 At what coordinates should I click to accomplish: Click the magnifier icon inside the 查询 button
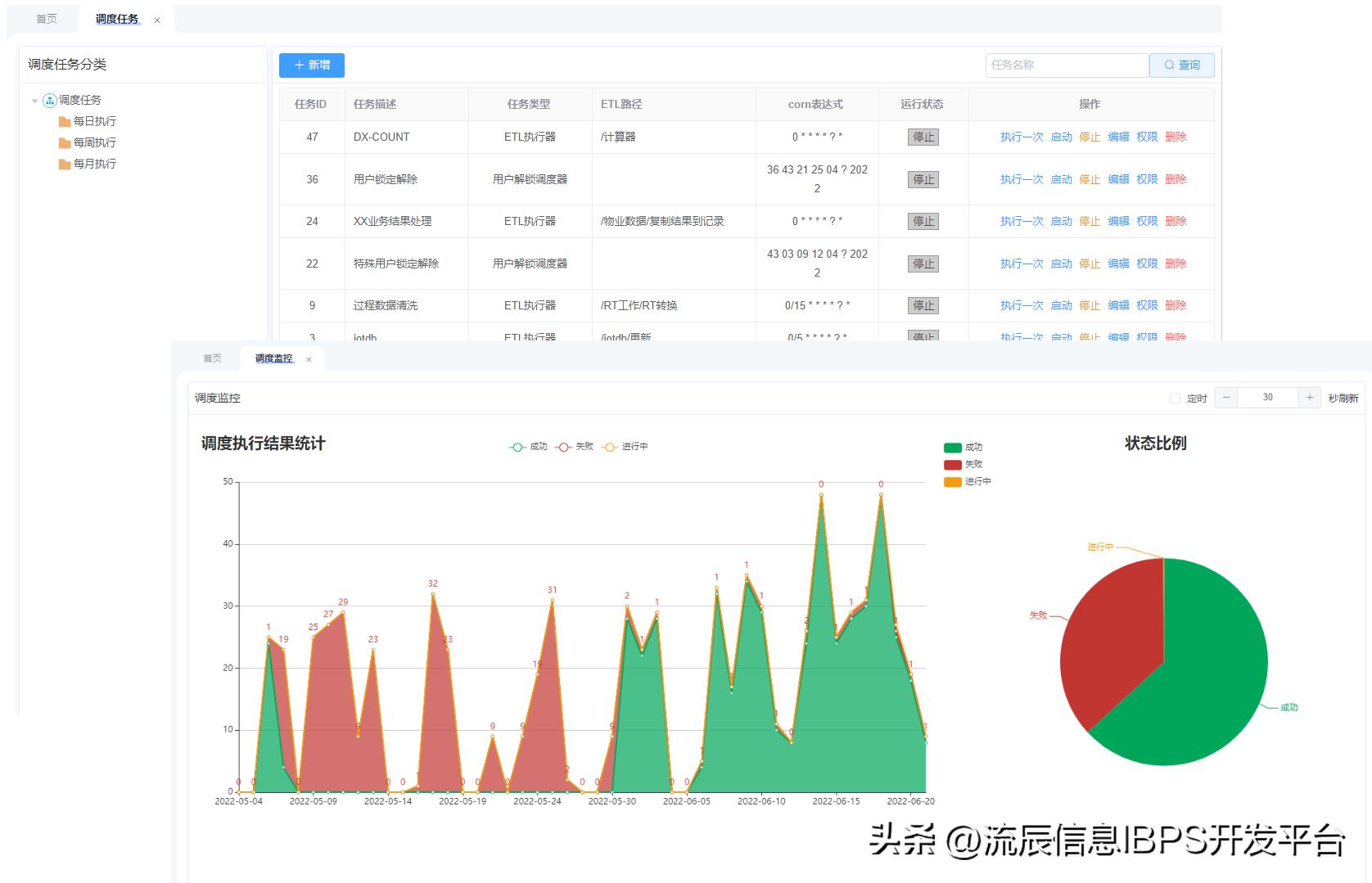click(1170, 65)
